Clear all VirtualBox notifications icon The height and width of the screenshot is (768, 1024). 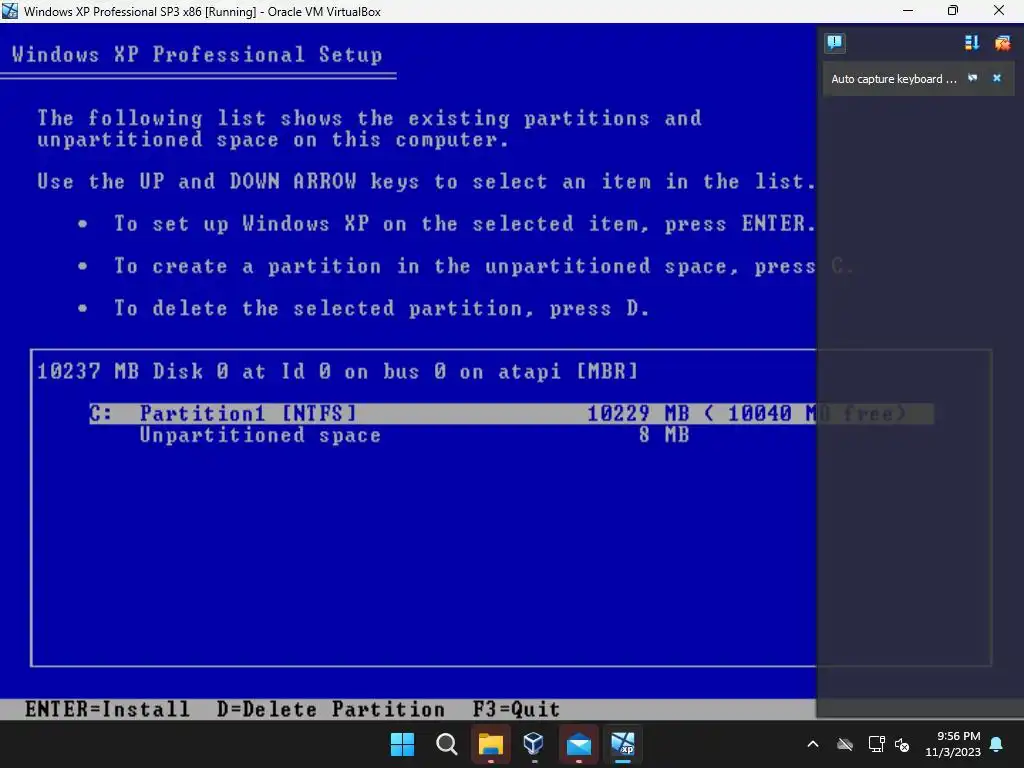(x=1002, y=43)
